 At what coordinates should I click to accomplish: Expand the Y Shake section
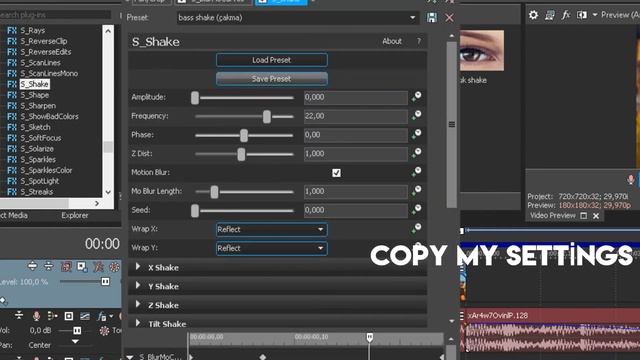point(138,286)
